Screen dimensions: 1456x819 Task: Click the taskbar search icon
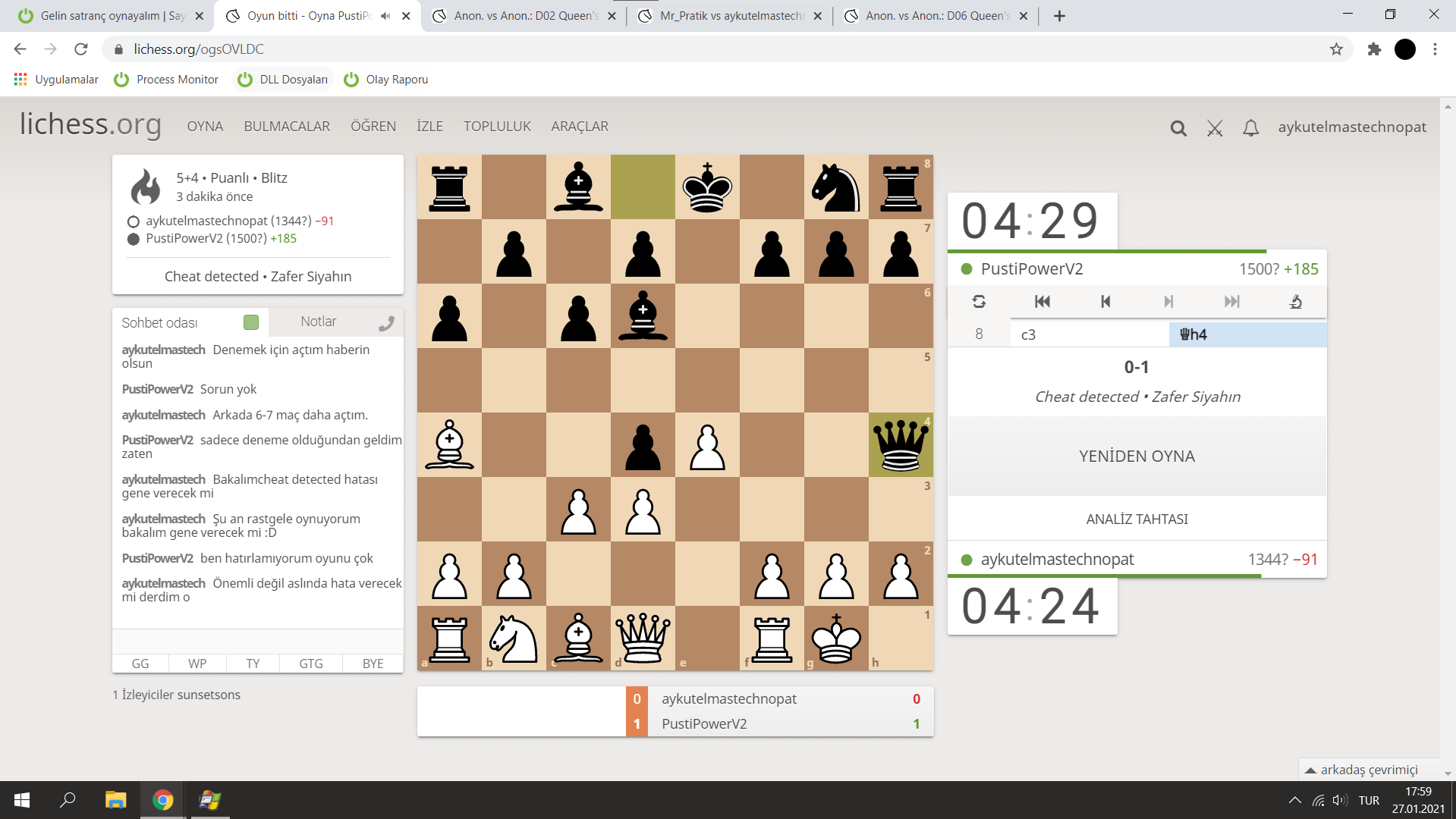(68, 800)
